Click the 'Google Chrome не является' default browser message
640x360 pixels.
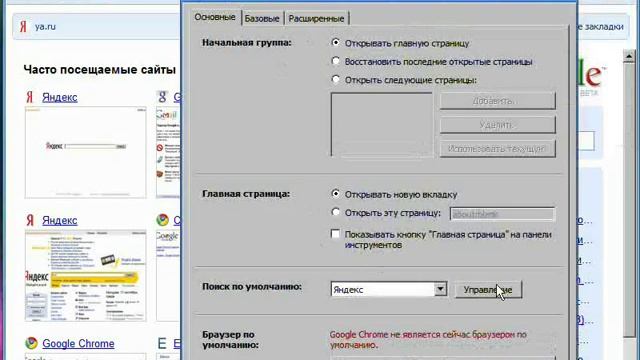428,340
